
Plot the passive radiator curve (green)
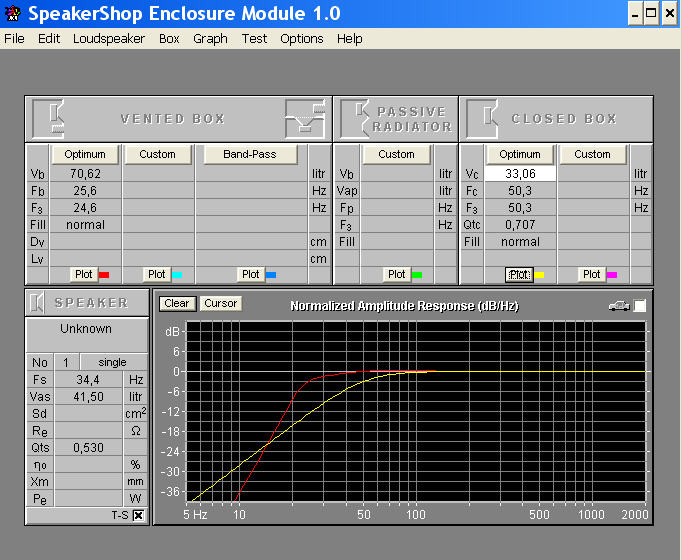point(397,274)
